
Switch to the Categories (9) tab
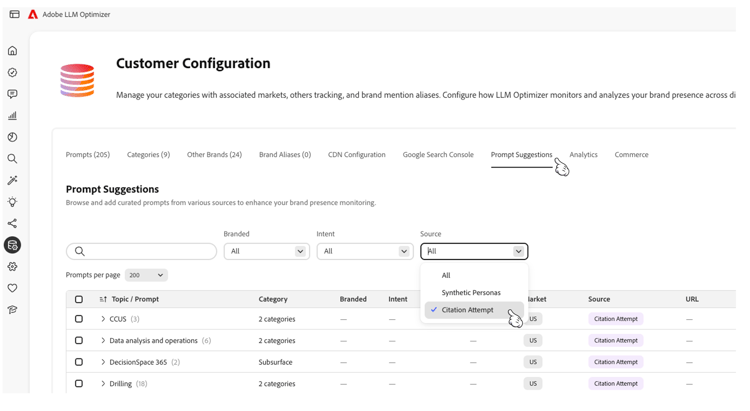pyautogui.click(x=148, y=155)
